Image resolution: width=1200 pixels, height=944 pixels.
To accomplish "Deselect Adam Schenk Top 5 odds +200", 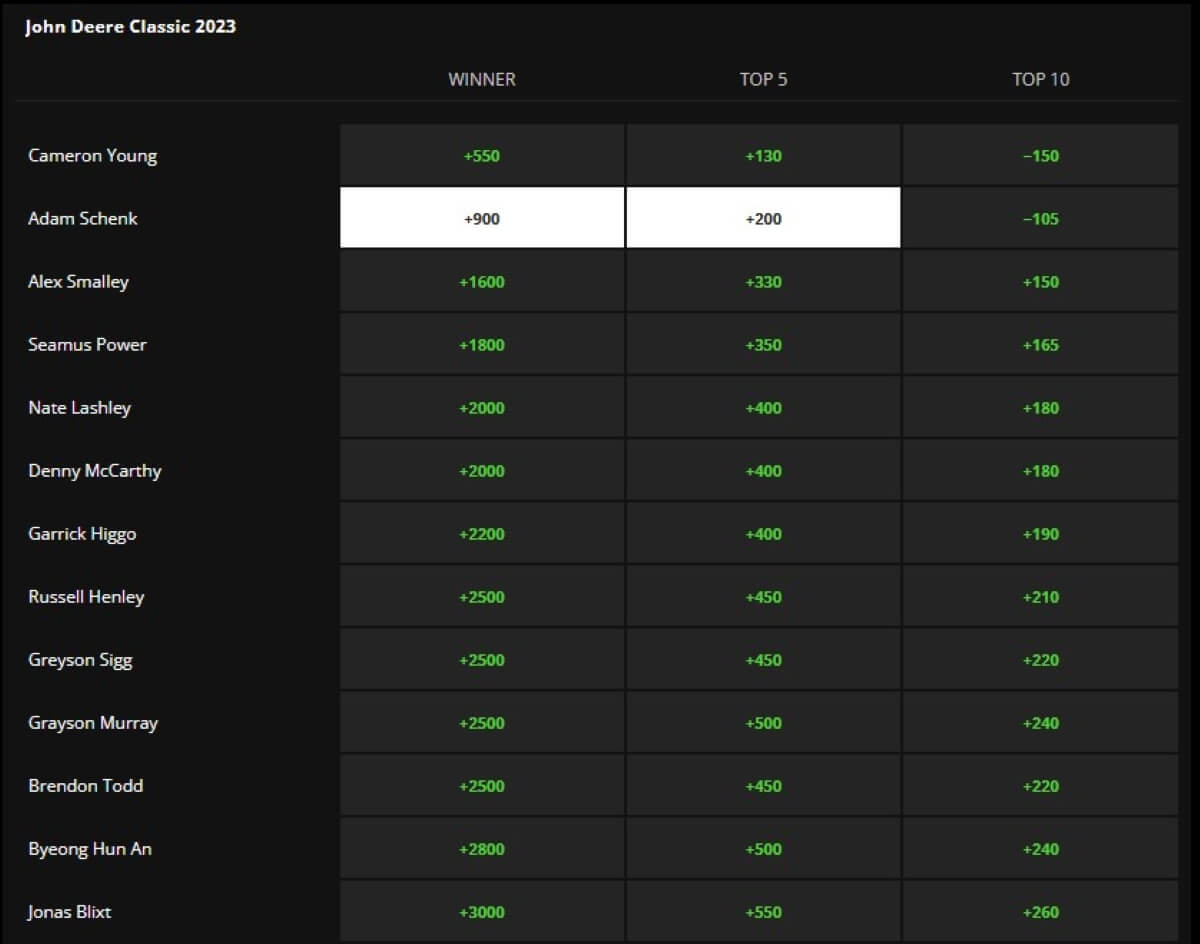I will (x=763, y=218).
